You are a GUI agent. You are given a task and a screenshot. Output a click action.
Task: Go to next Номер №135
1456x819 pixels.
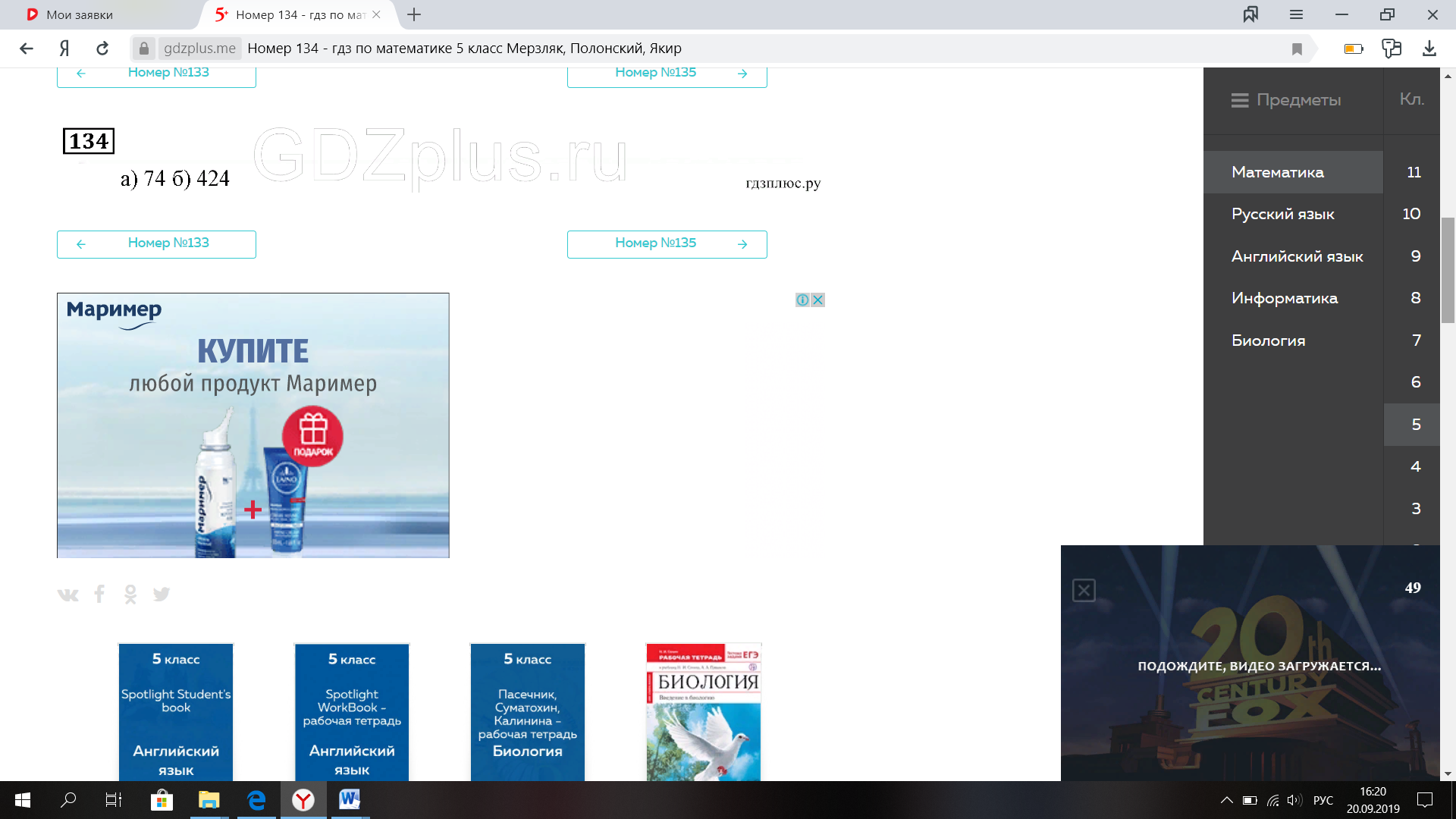(667, 243)
